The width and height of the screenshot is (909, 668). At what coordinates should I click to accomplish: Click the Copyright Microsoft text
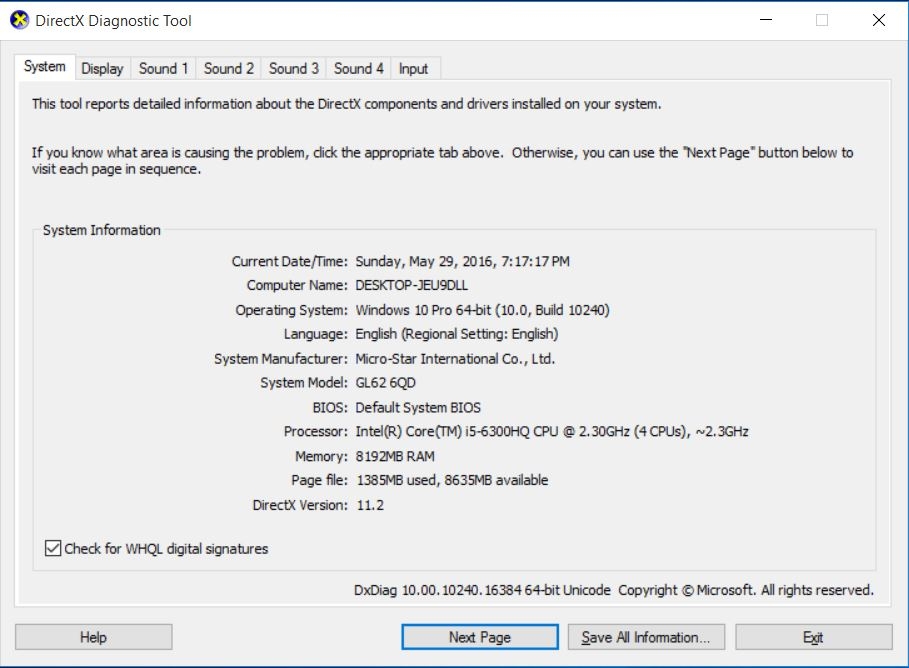coord(746,590)
